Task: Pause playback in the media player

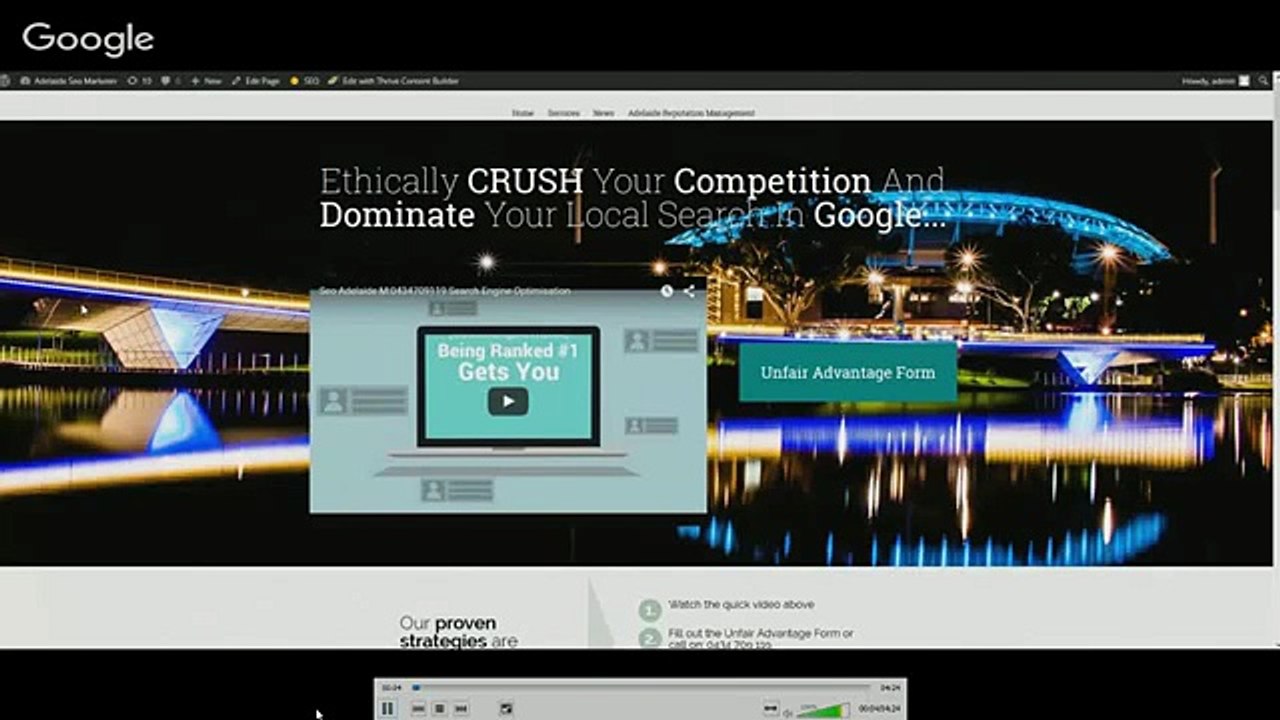Action: 387,708
